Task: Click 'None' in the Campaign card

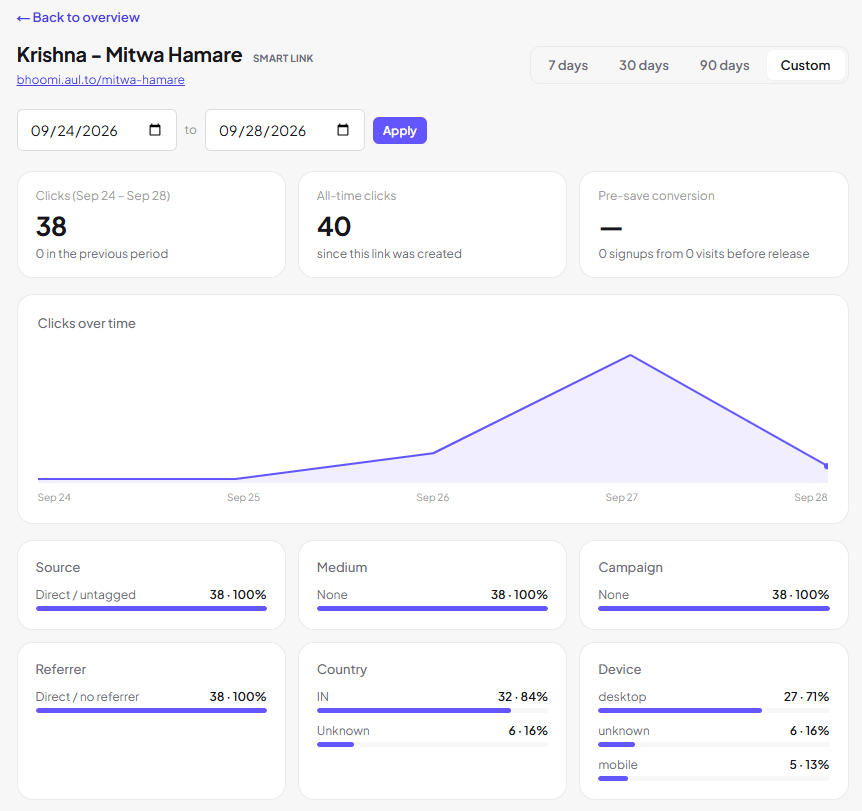Action: 614,594
